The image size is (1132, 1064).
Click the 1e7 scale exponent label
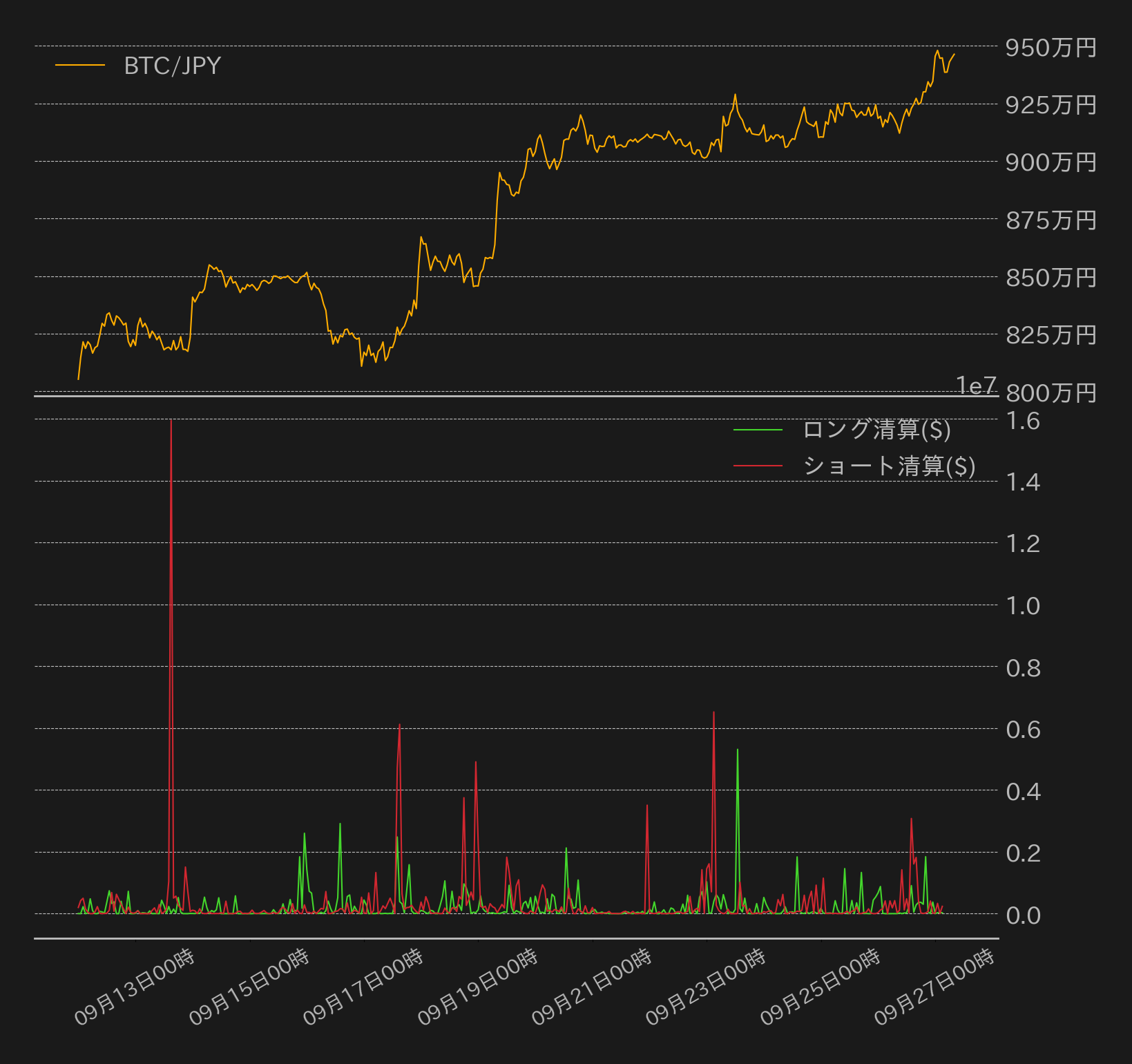point(977,386)
